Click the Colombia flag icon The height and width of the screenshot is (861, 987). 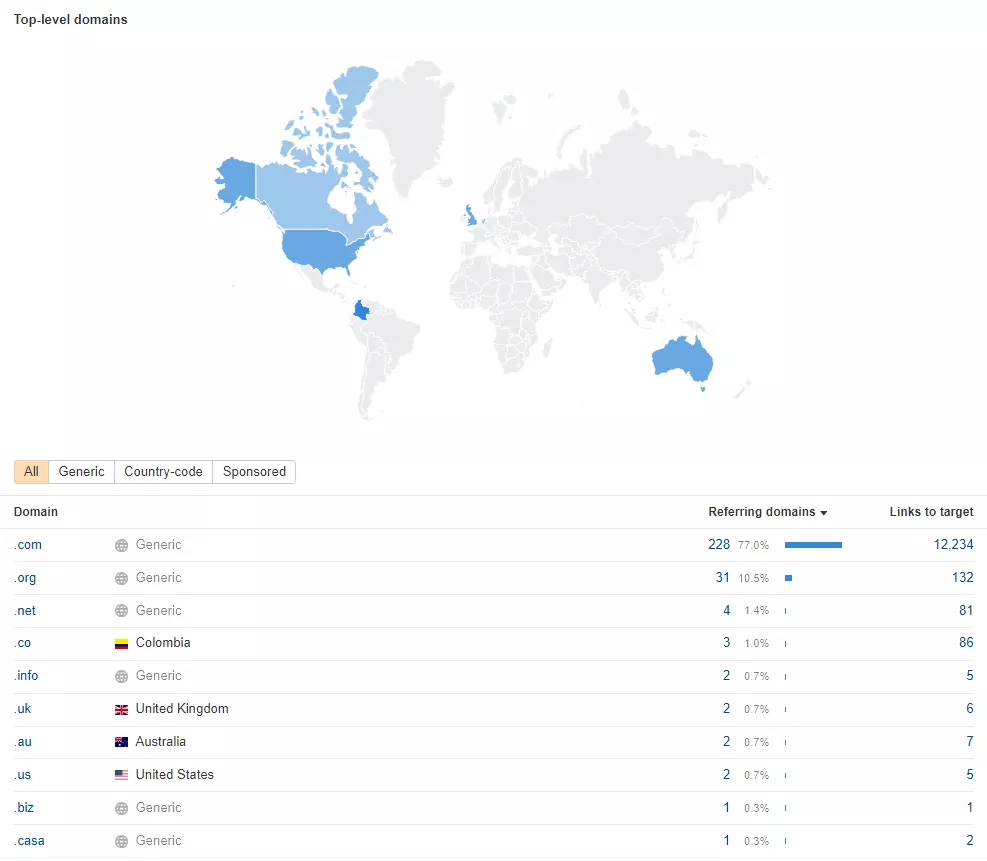(x=121, y=643)
